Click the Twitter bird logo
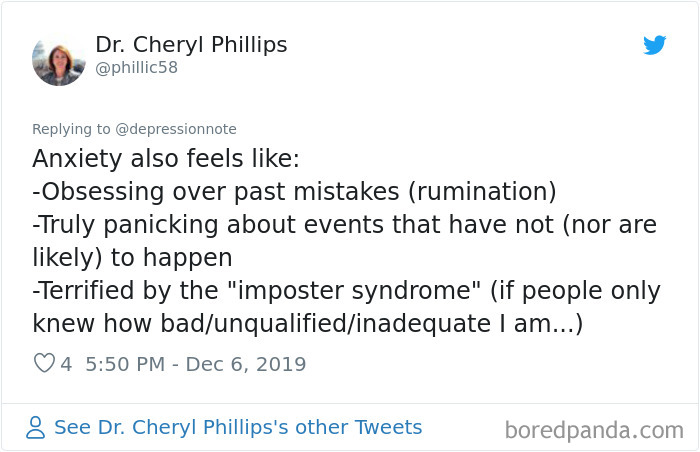This screenshot has height=452, width=700. pos(655,45)
